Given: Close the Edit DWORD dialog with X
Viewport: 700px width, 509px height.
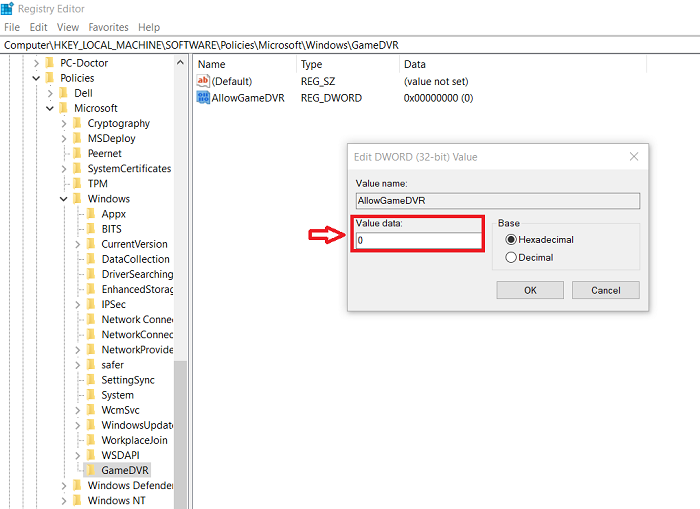Looking at the screenshot, I should coord(634,157).
